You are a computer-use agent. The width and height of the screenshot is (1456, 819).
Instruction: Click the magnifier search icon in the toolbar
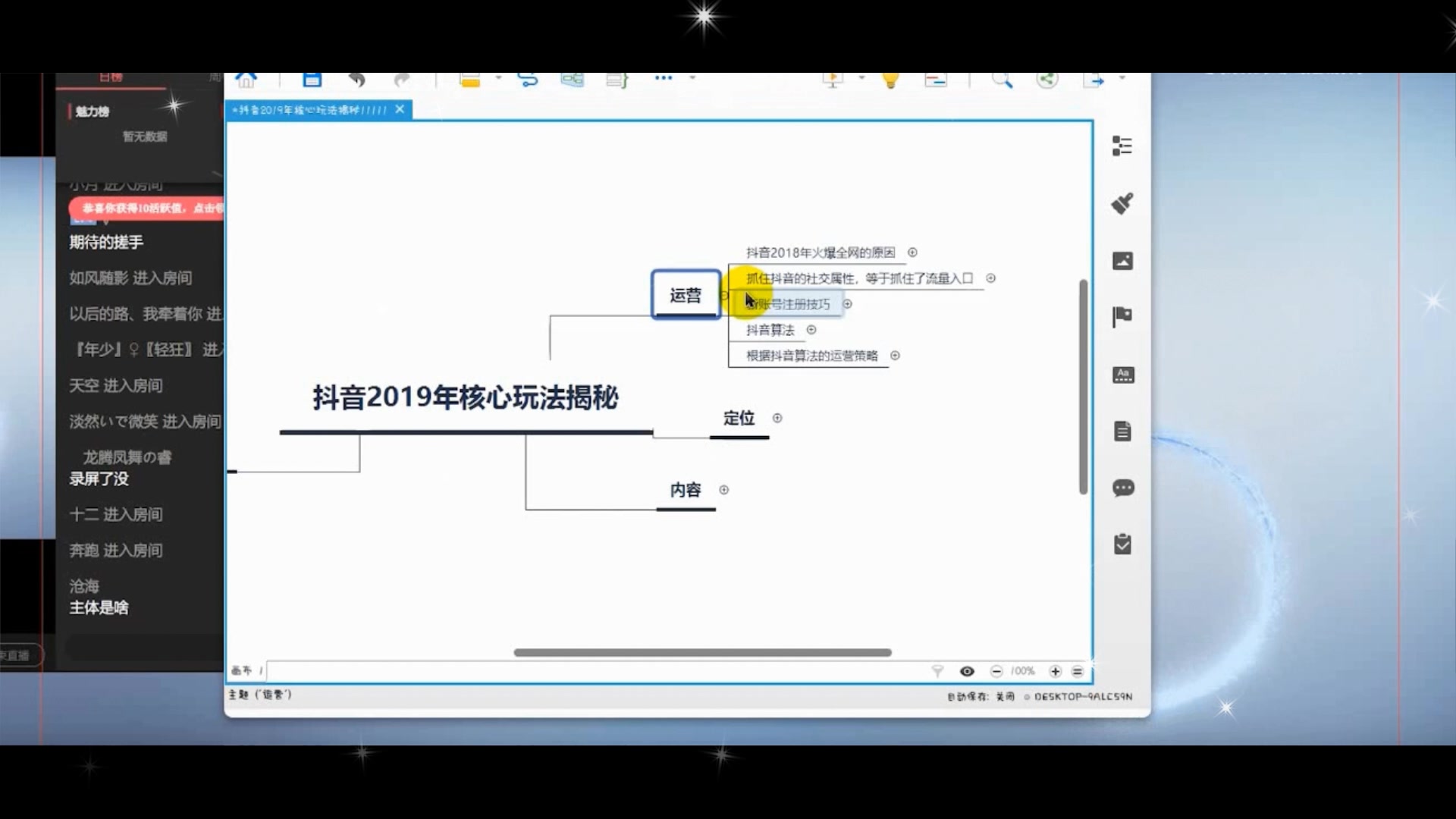click(1002, 80)
